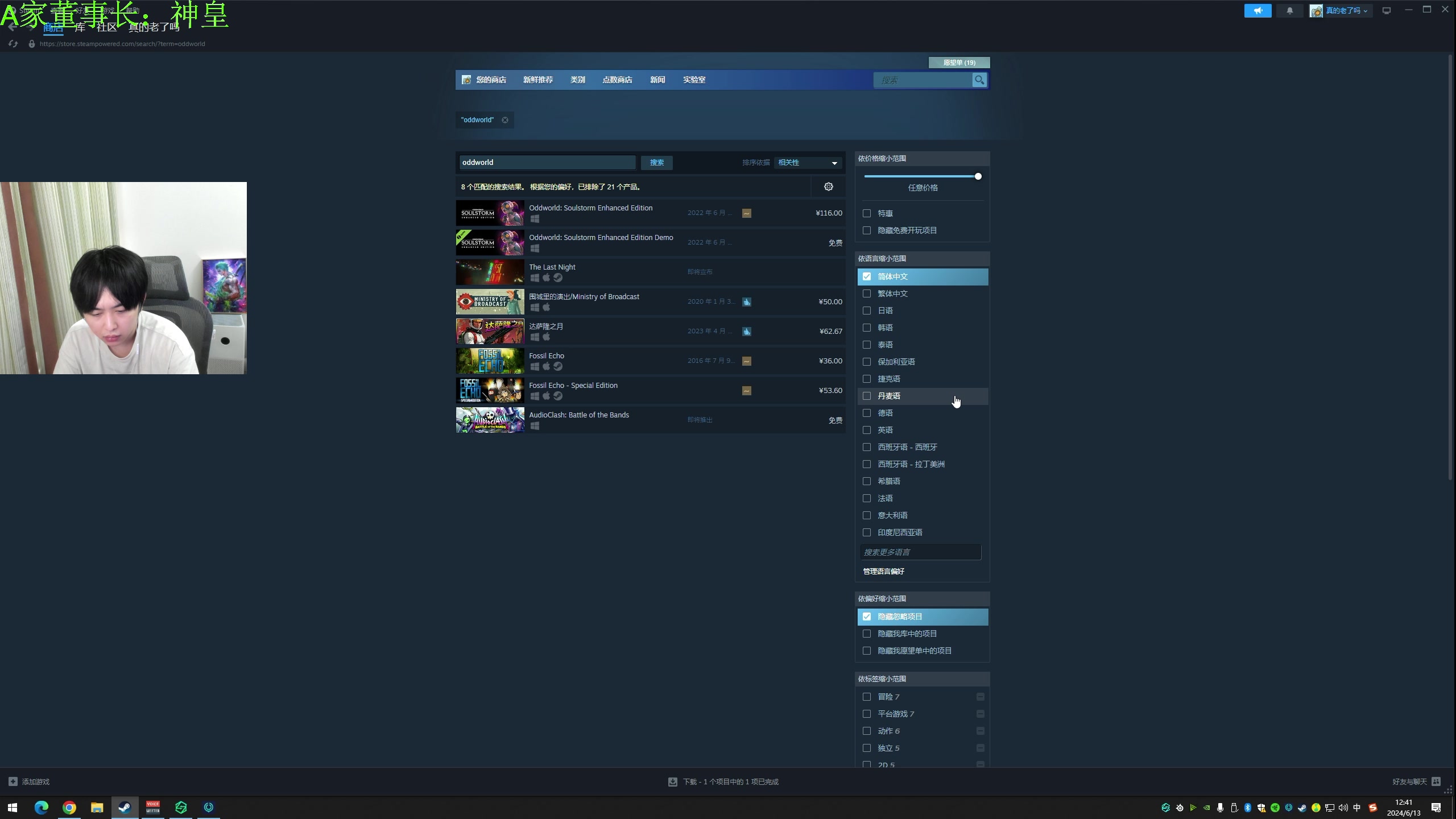Open Microsoft Edge from taskbar
This screenshot has width=1456, height=819.
point(42,808)
